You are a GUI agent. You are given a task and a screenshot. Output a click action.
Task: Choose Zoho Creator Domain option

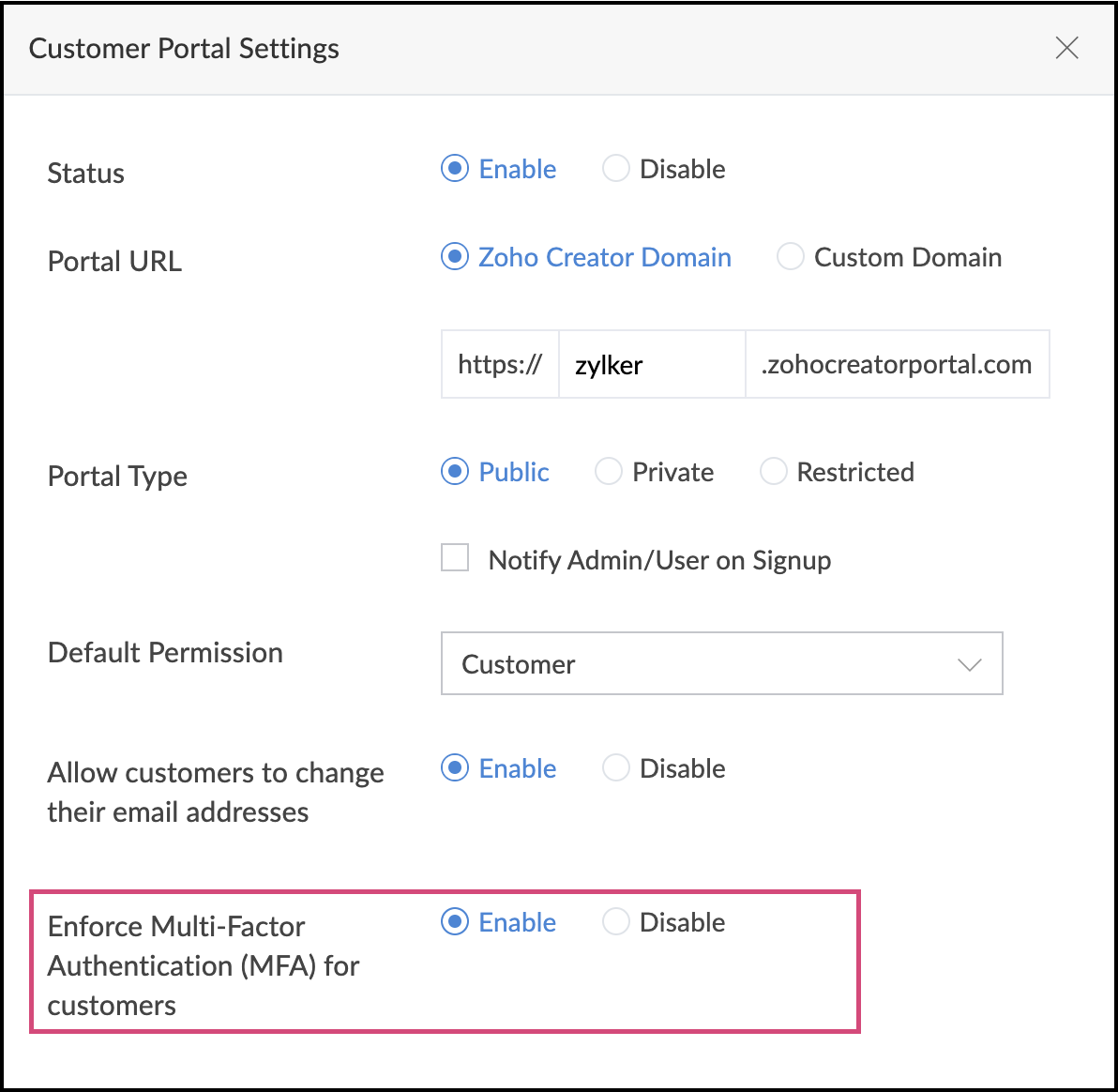[455, 257]
